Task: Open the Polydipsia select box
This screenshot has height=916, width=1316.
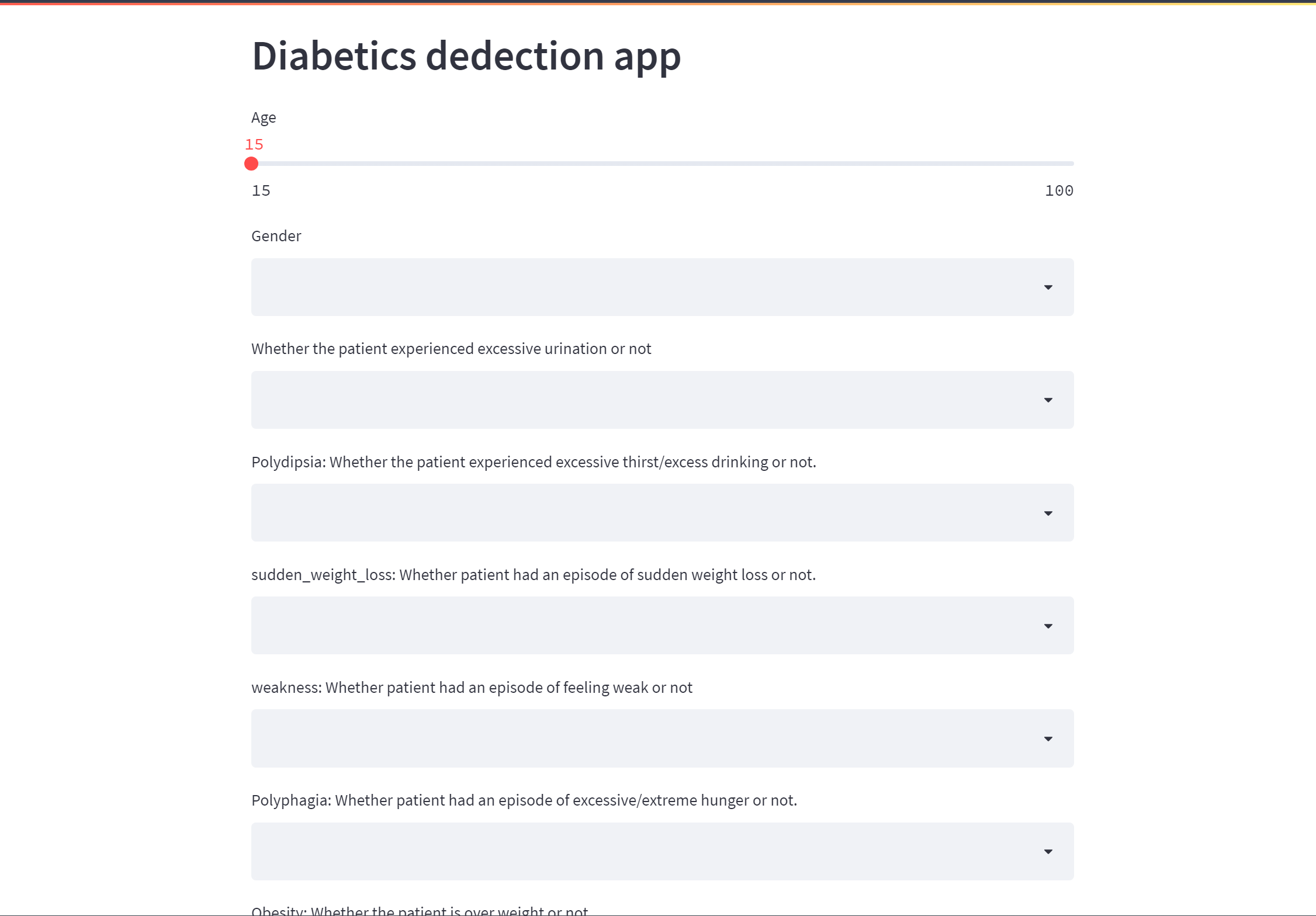Action: [643, 513]
